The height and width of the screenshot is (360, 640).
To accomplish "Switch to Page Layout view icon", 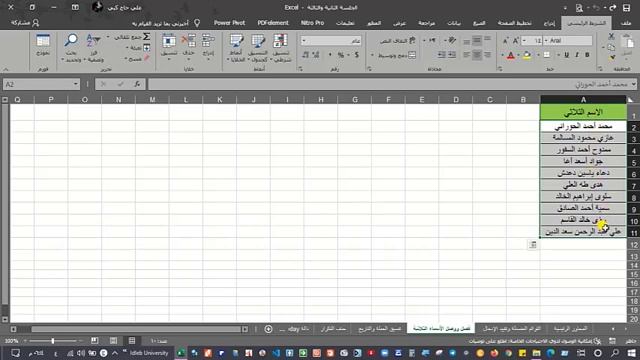I will (x=113, y=340).
